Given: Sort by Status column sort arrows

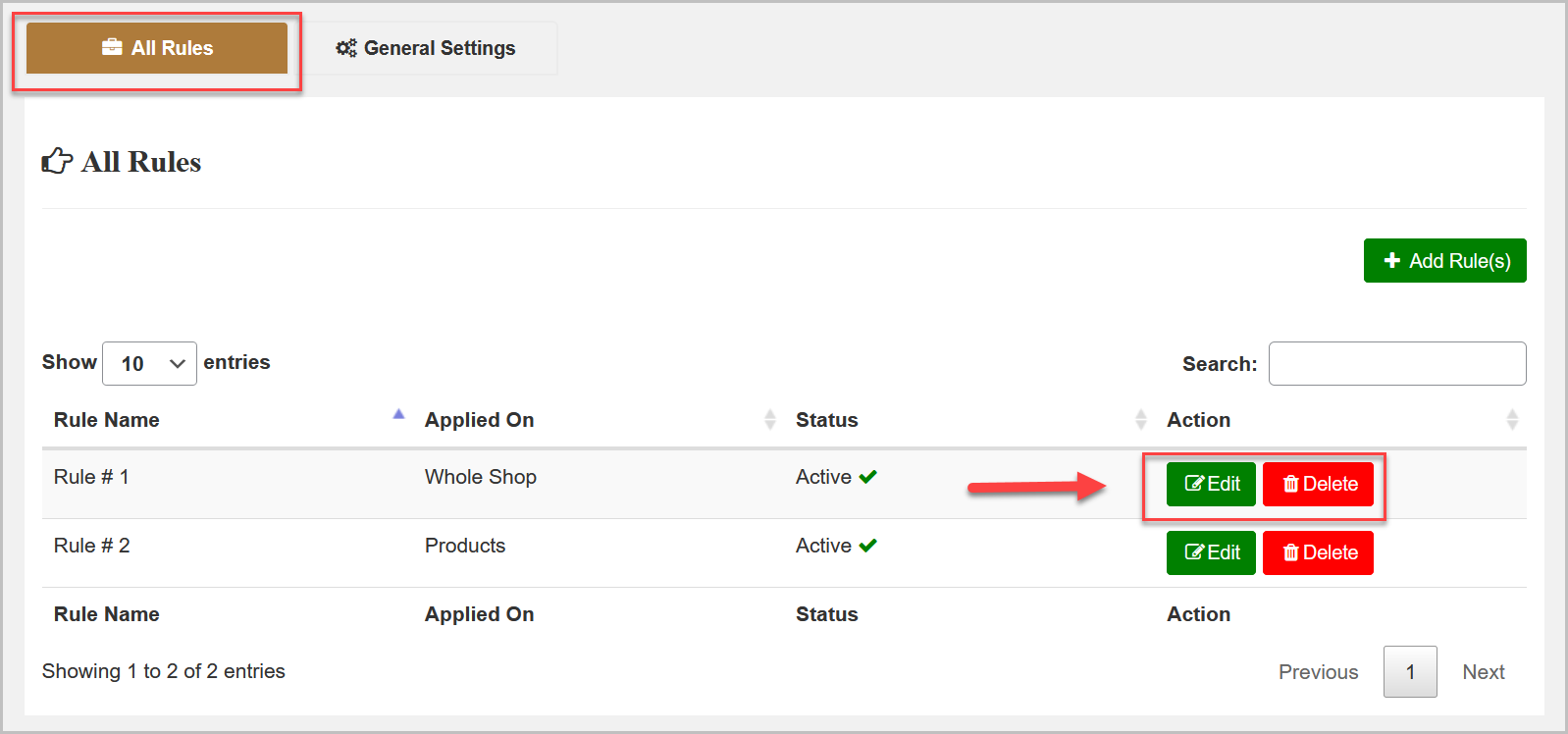Looking at the screenshot, I should click(1140, 420).
